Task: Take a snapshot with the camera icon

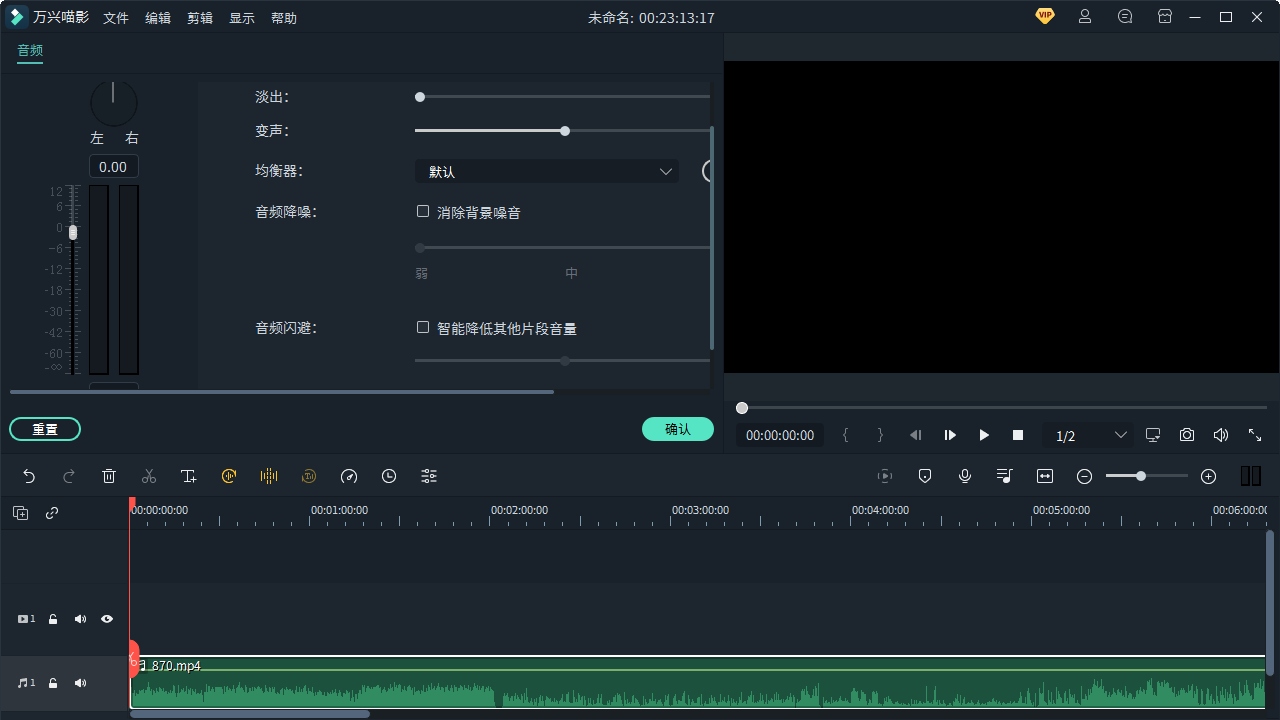Action: point(1187,435)
